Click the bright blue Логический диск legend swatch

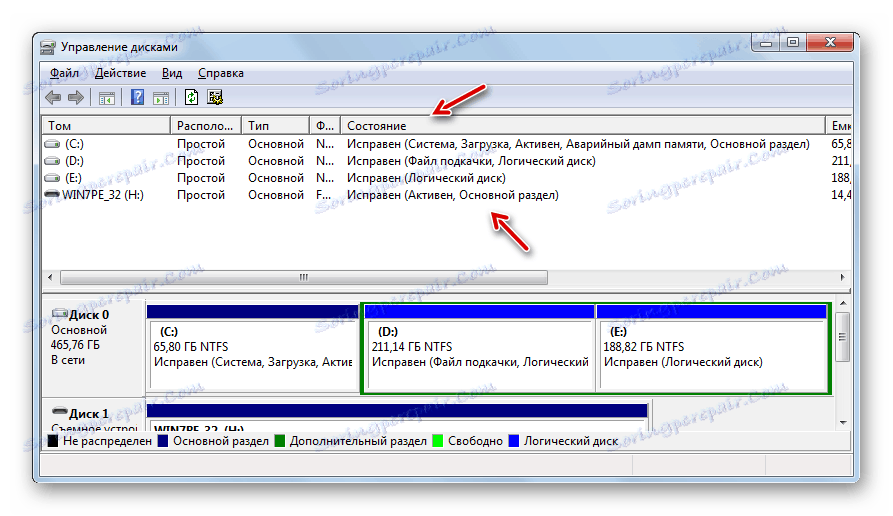[514, 441]
